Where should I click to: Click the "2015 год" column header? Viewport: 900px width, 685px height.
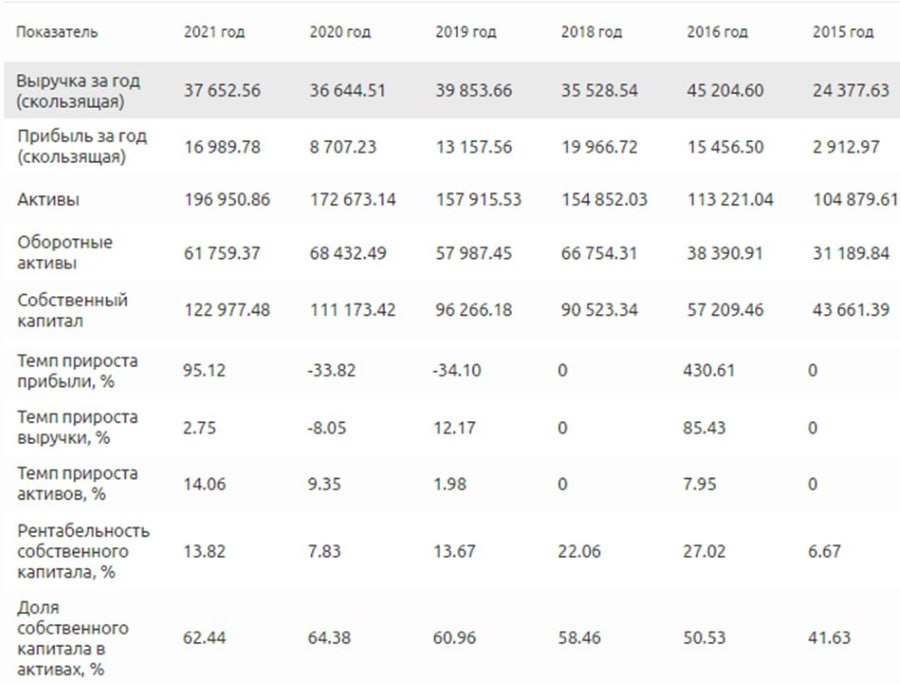pyautogui.click(x=843, y=32)
